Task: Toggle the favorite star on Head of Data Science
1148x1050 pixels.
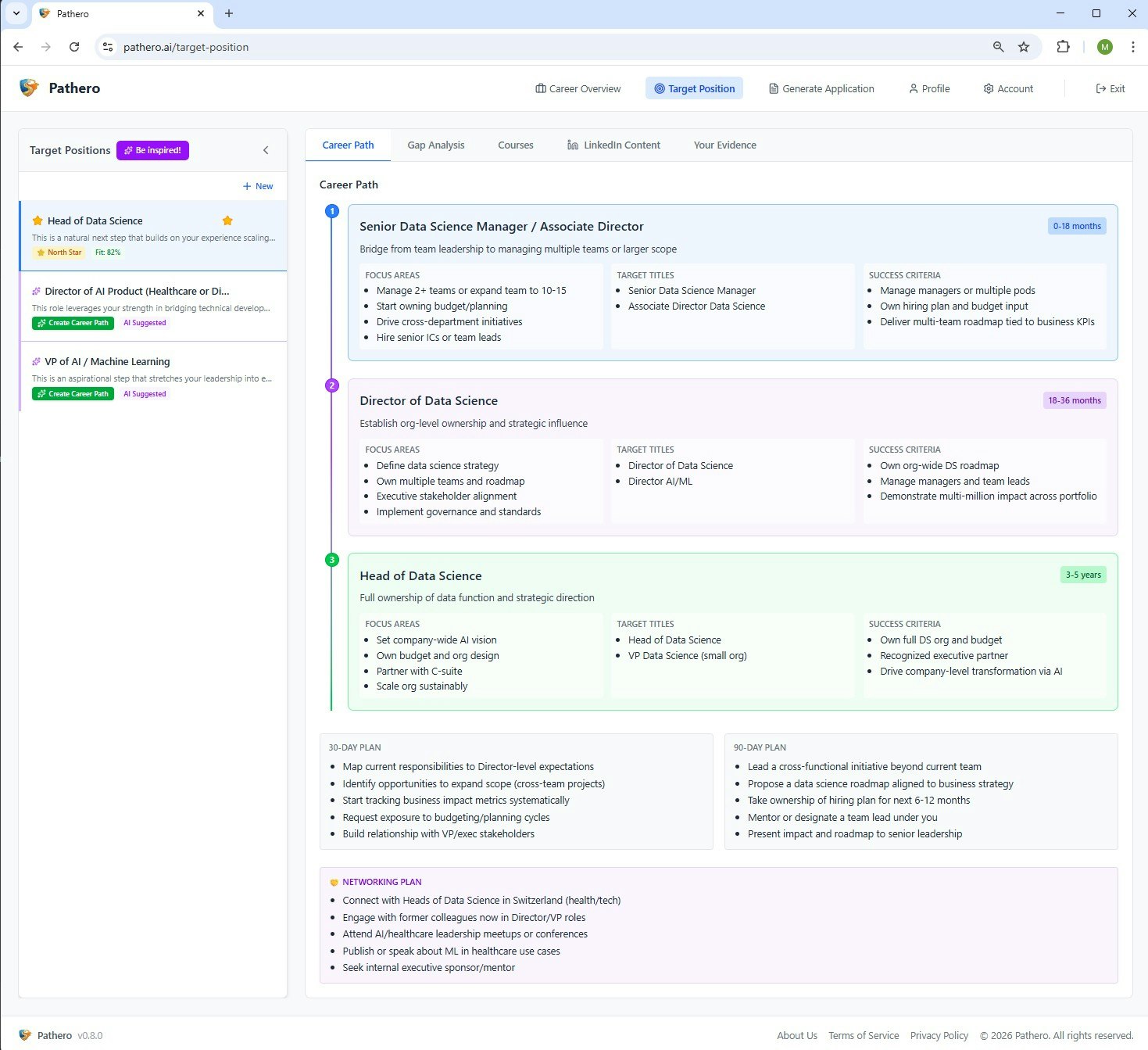Action: [227, 220]
